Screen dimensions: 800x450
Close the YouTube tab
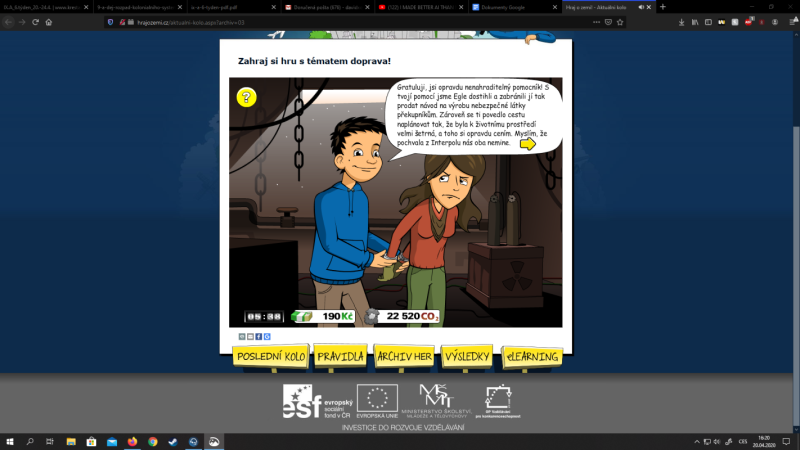461,7
